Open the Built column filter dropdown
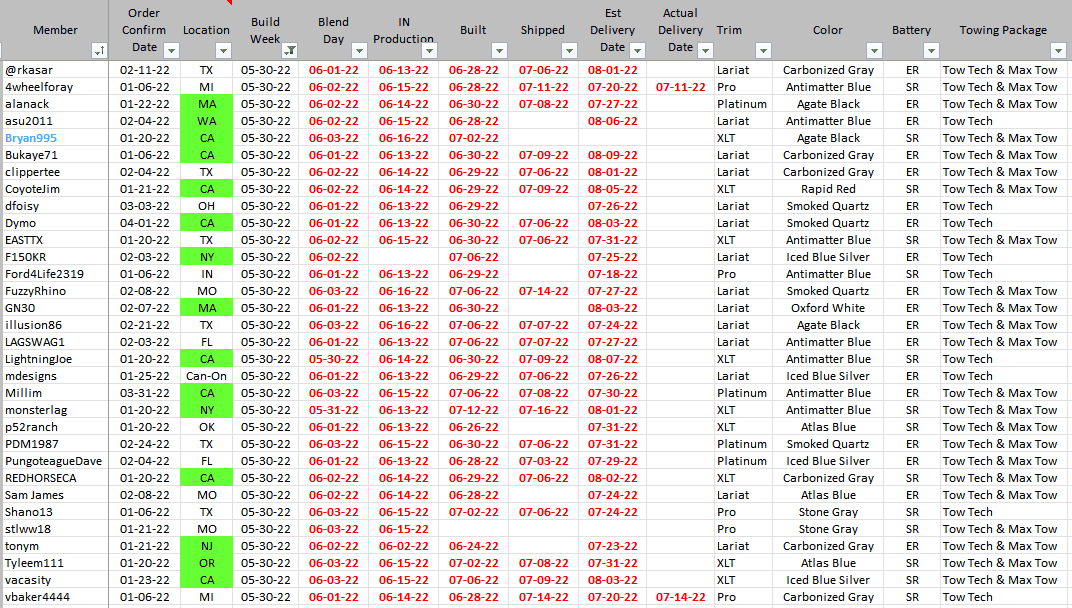 pyautogui.click(x=499, y=51)
